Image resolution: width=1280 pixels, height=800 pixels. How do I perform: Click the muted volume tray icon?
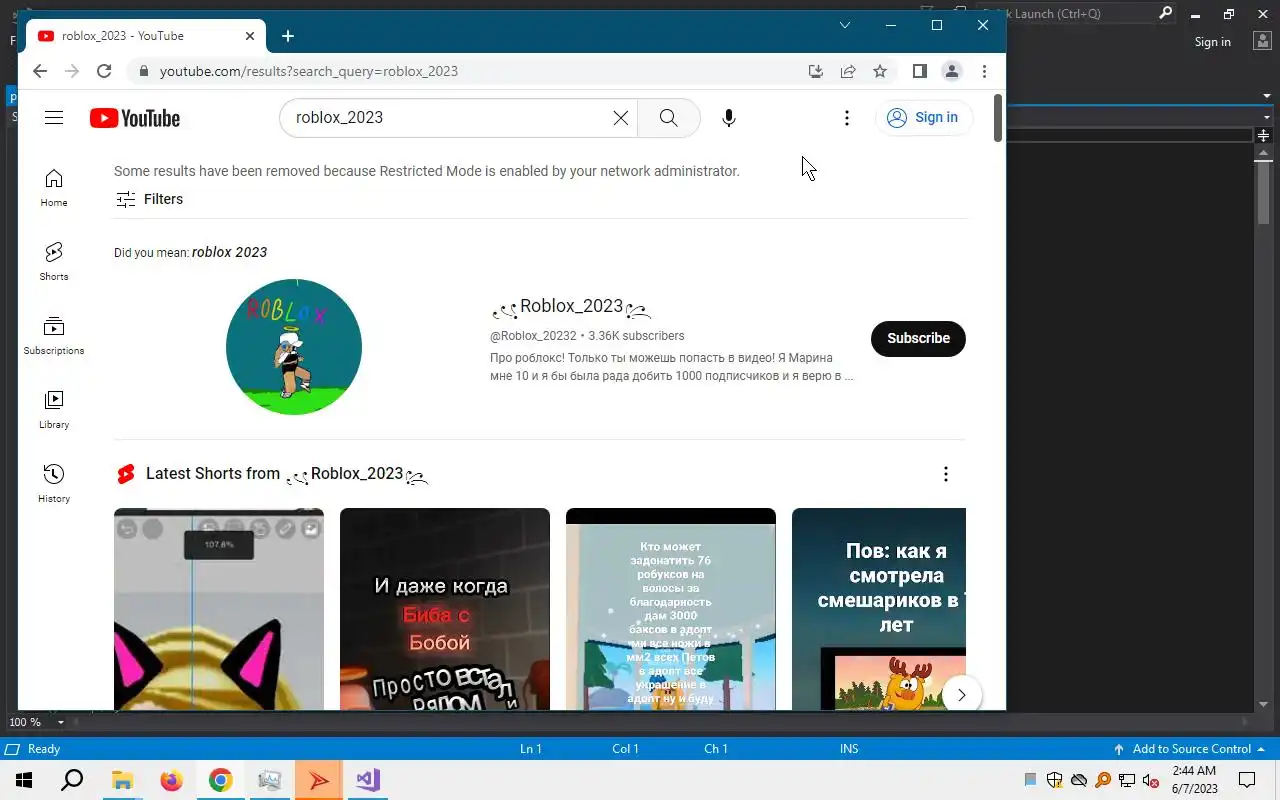pos(1150,780)
